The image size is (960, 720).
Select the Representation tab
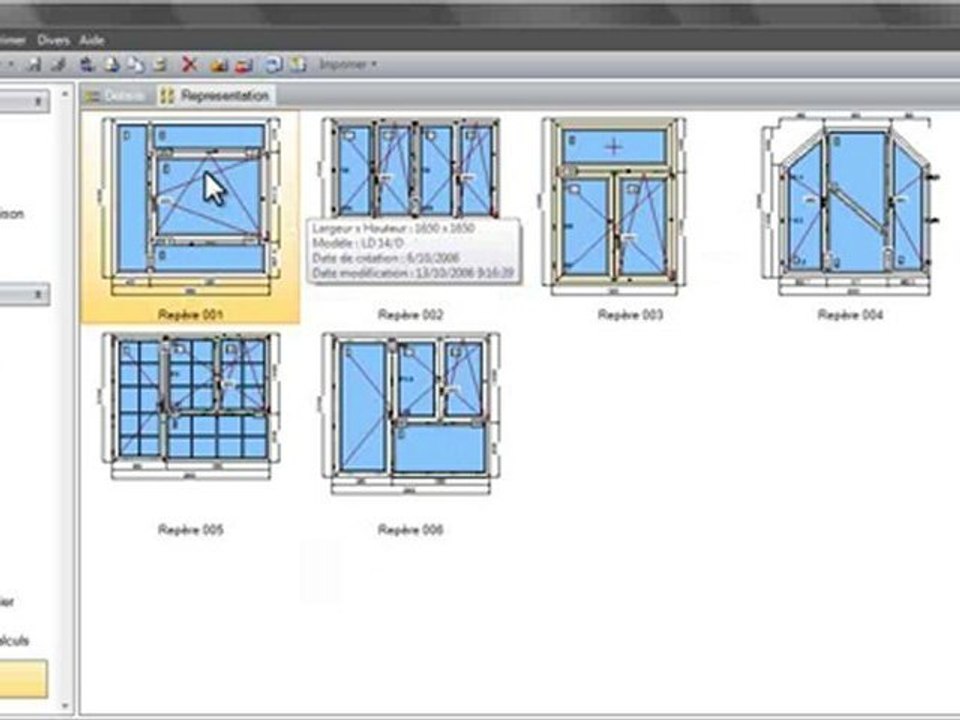216,96
